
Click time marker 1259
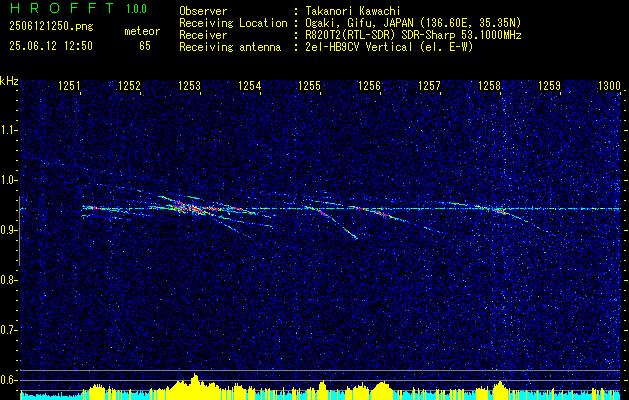tap(550, 85)
